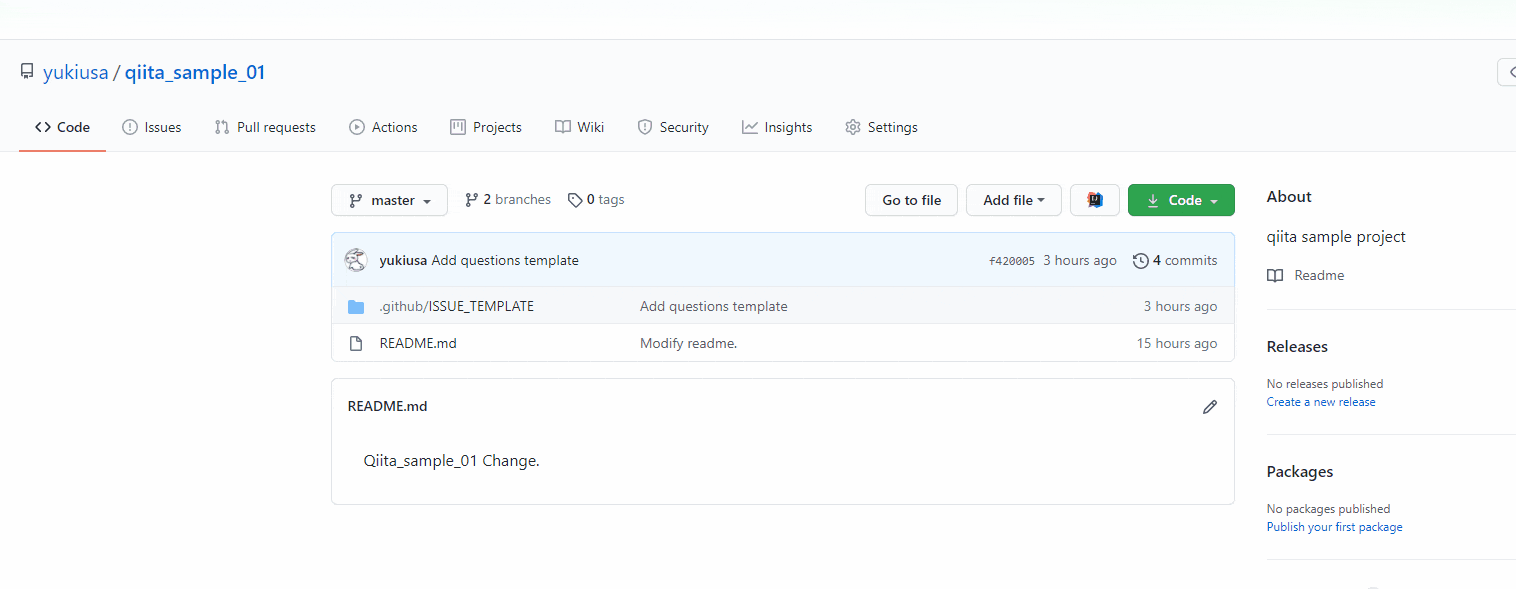Click the commit hash f420005
Image resolution: width=1516 pixels, height=589 pixels.
(1011, 260)
